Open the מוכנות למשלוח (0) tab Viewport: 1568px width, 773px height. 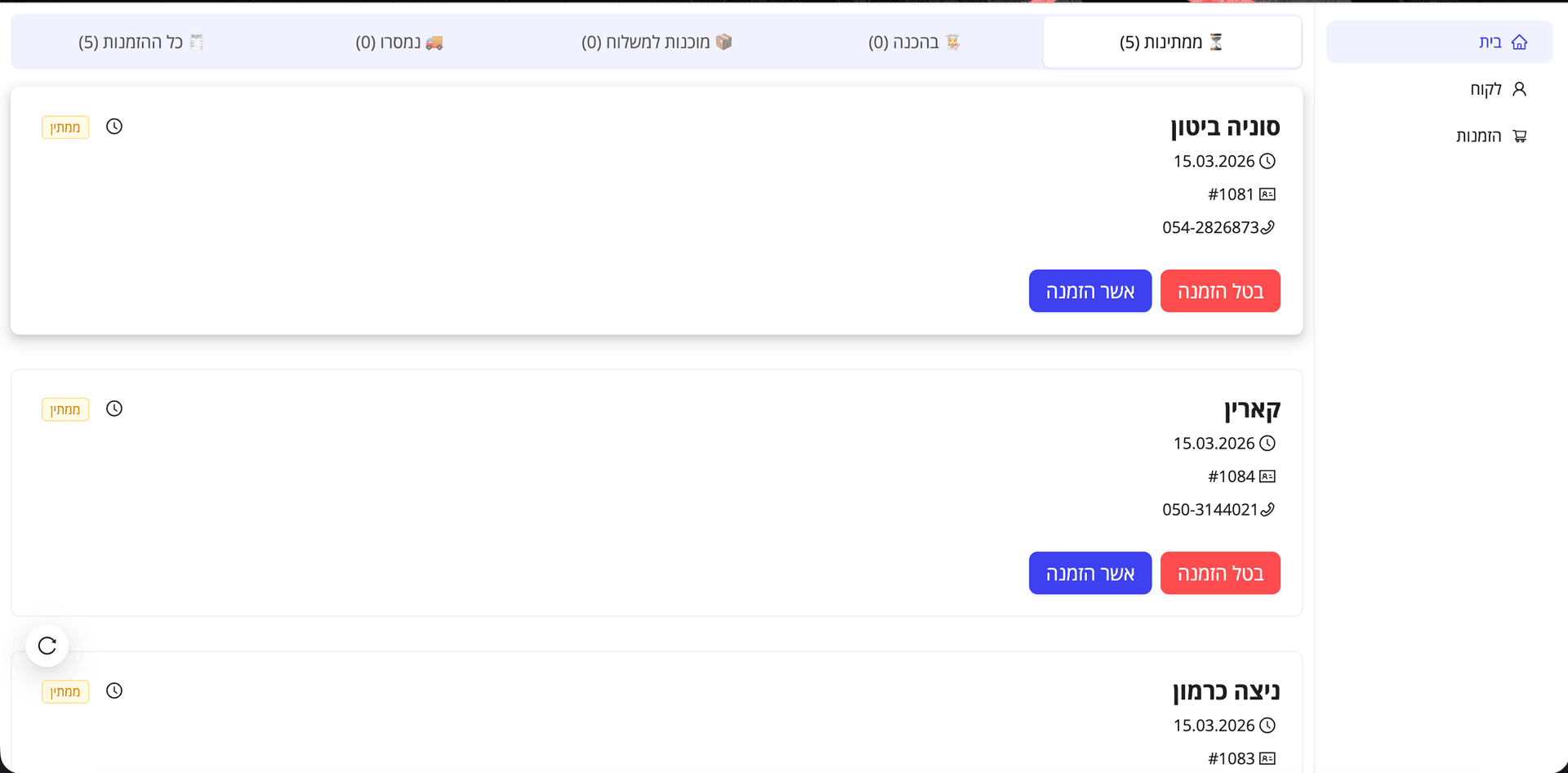coord(656,42)
